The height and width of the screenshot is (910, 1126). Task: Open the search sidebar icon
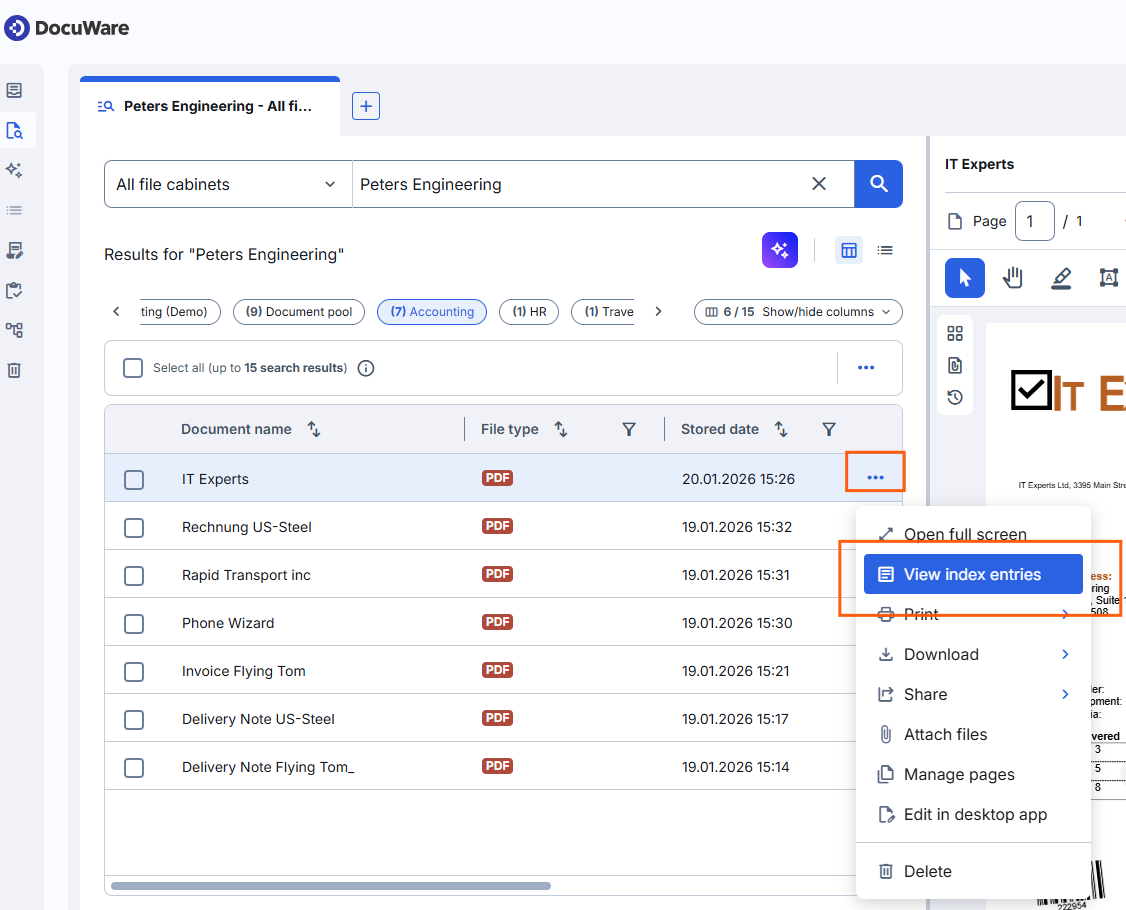14,131
